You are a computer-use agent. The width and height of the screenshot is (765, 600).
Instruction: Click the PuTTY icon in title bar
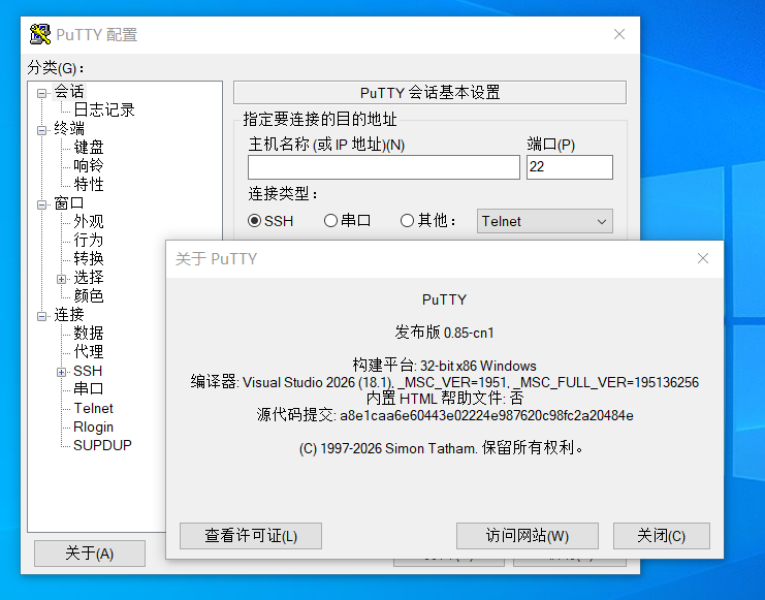coord(40,34)
